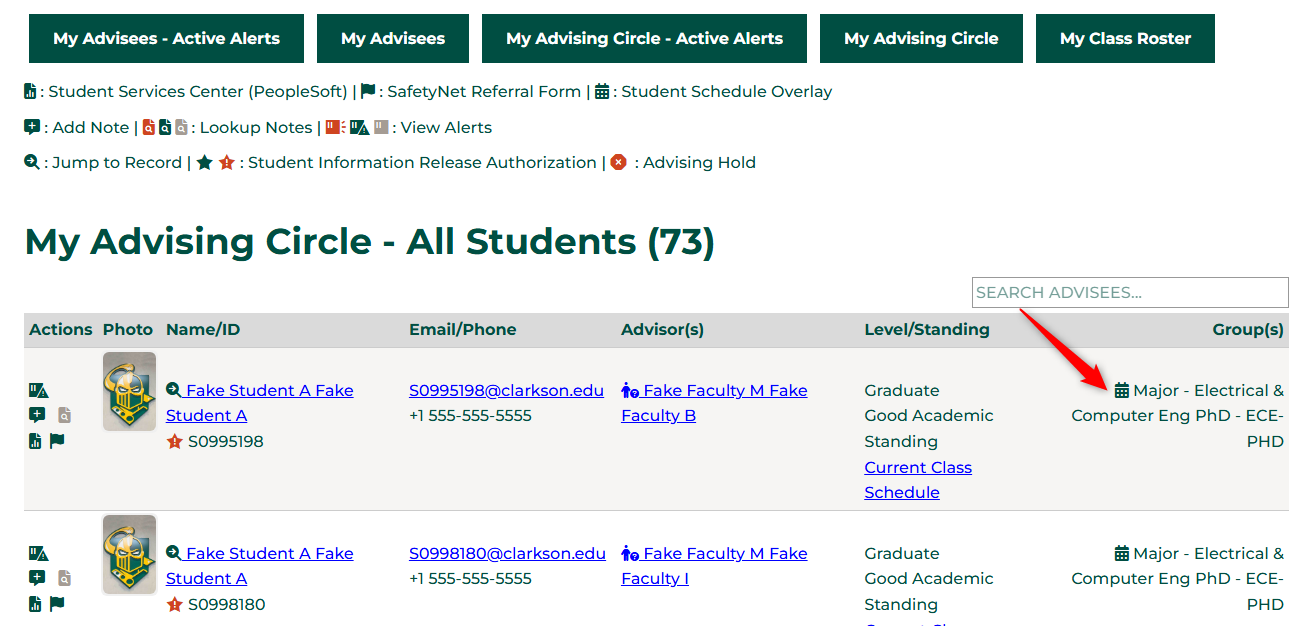The image size is (1316, 626).
Task: Open schedule overlay calendar icon for S0995198
Action: click(x=1122, y=390)
